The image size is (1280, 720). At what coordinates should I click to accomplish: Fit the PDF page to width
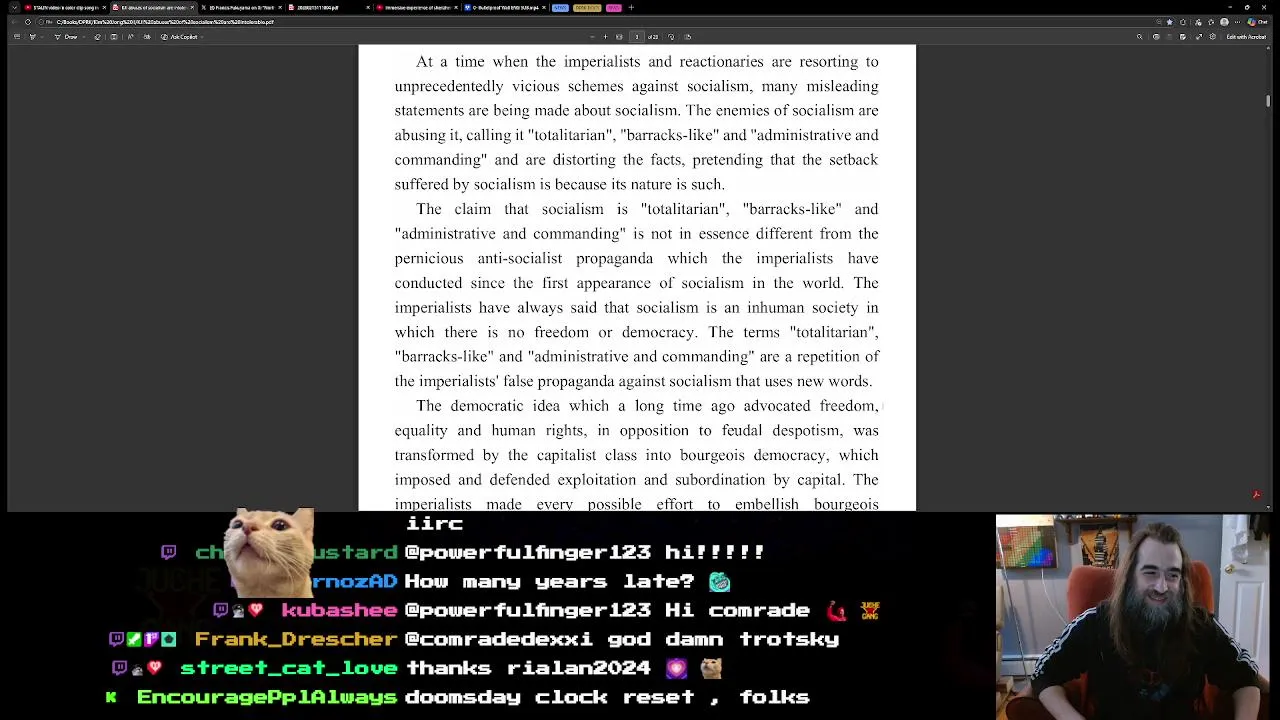click(x=619, y=37)
